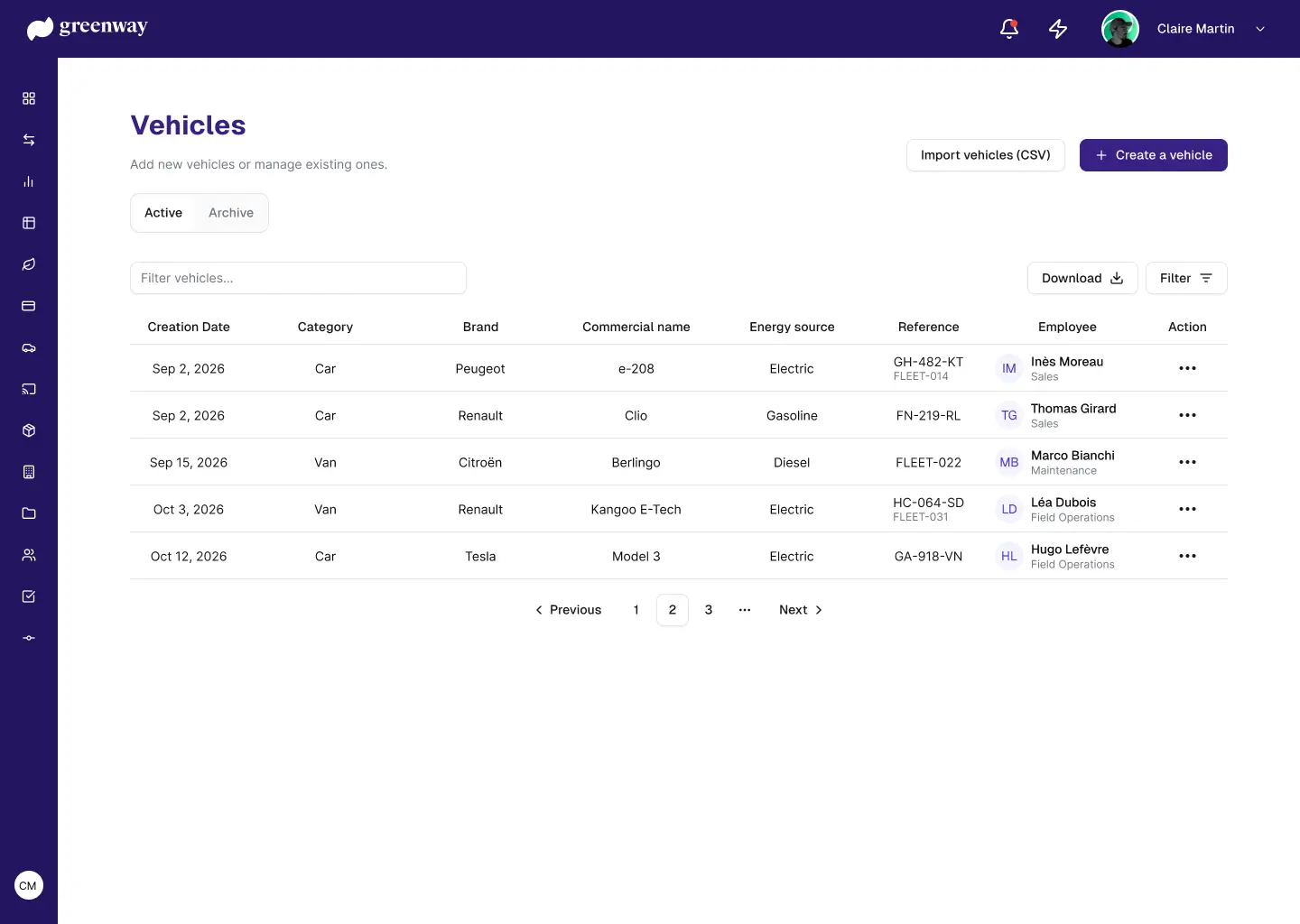Select the car sidebar icon

(x=29, y=347)
